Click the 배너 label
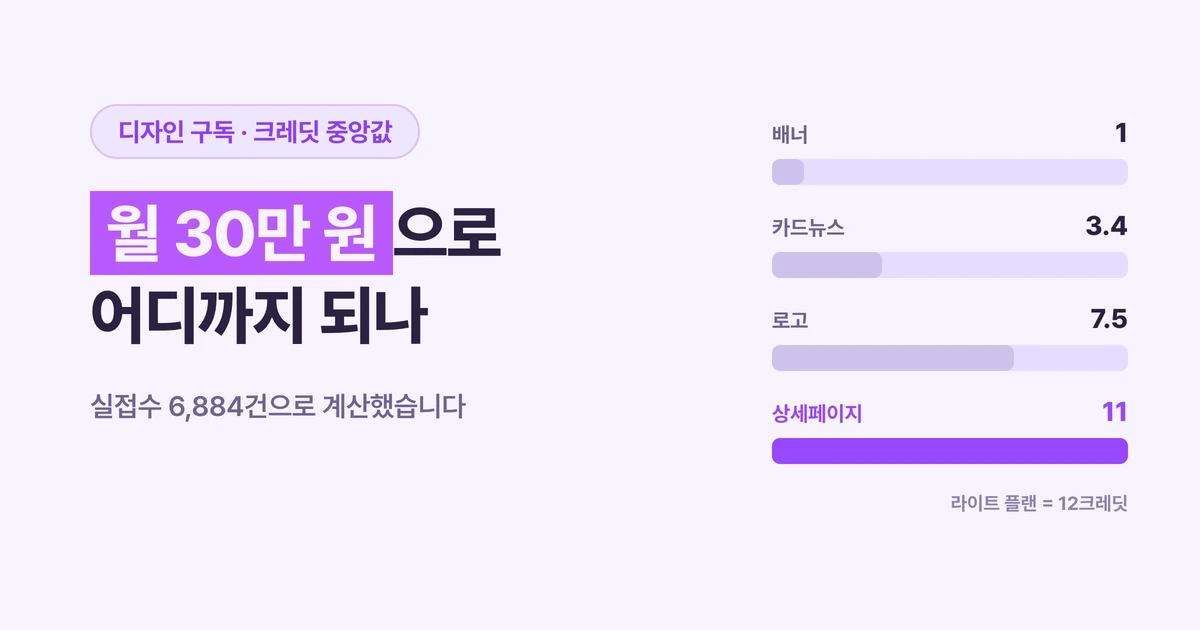This screenshot has width=1200, height=630. pos(790,135)
